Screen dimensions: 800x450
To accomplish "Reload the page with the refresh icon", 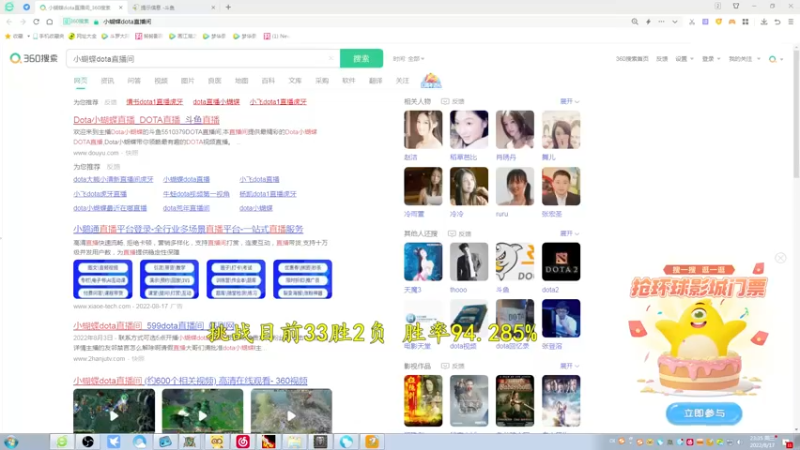I will click(x=36, y=22).
